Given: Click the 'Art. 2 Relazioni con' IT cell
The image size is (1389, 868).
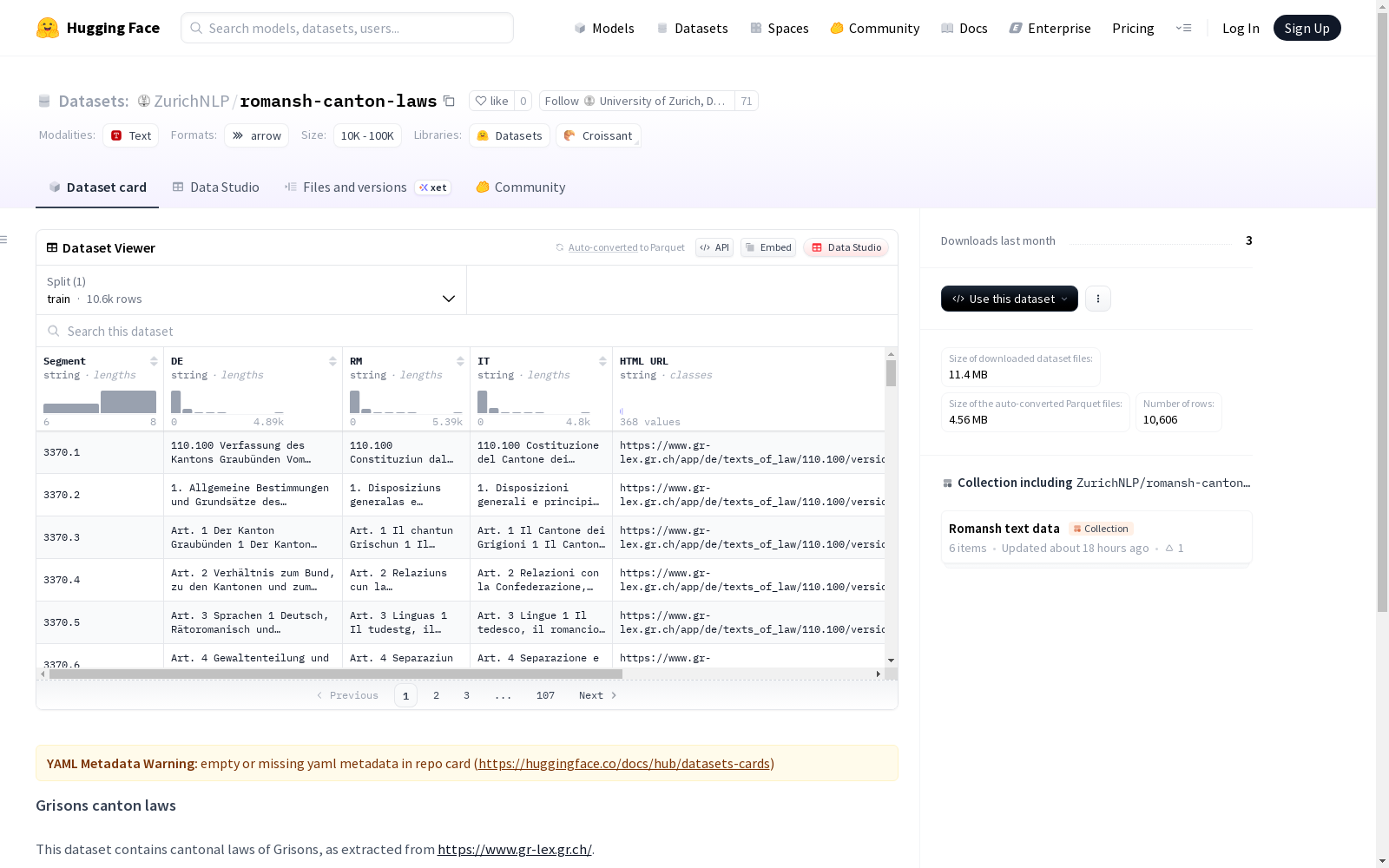Looking at the screenshot, I should (541, 580).
